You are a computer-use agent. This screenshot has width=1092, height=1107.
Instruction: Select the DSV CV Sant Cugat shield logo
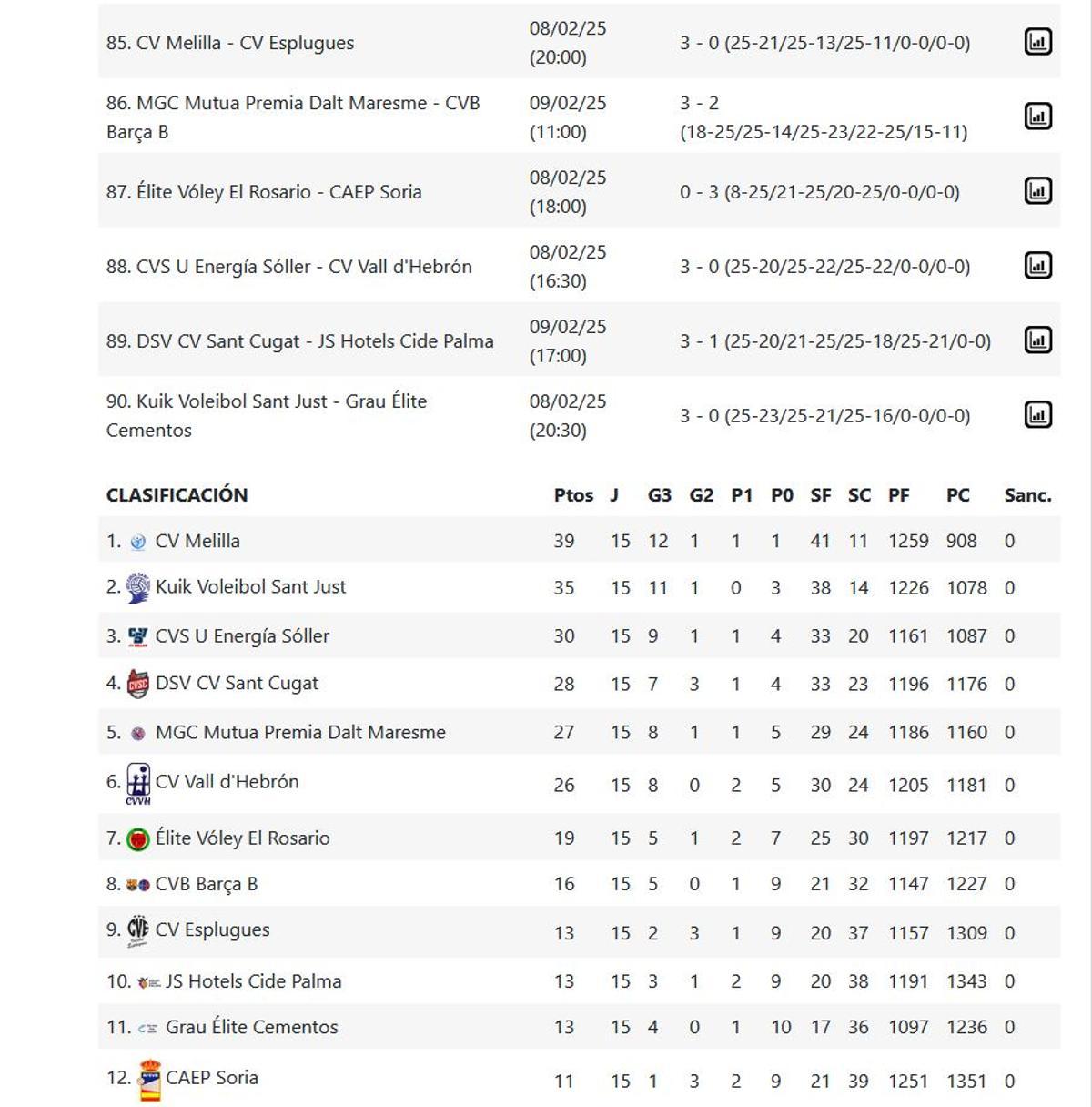137,682
